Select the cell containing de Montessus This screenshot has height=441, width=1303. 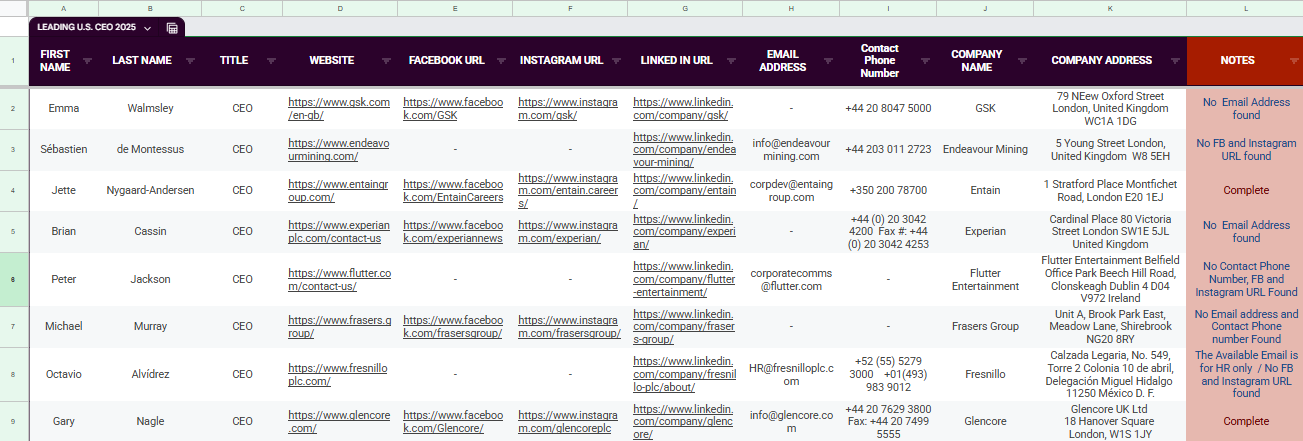tap(150, 149)
